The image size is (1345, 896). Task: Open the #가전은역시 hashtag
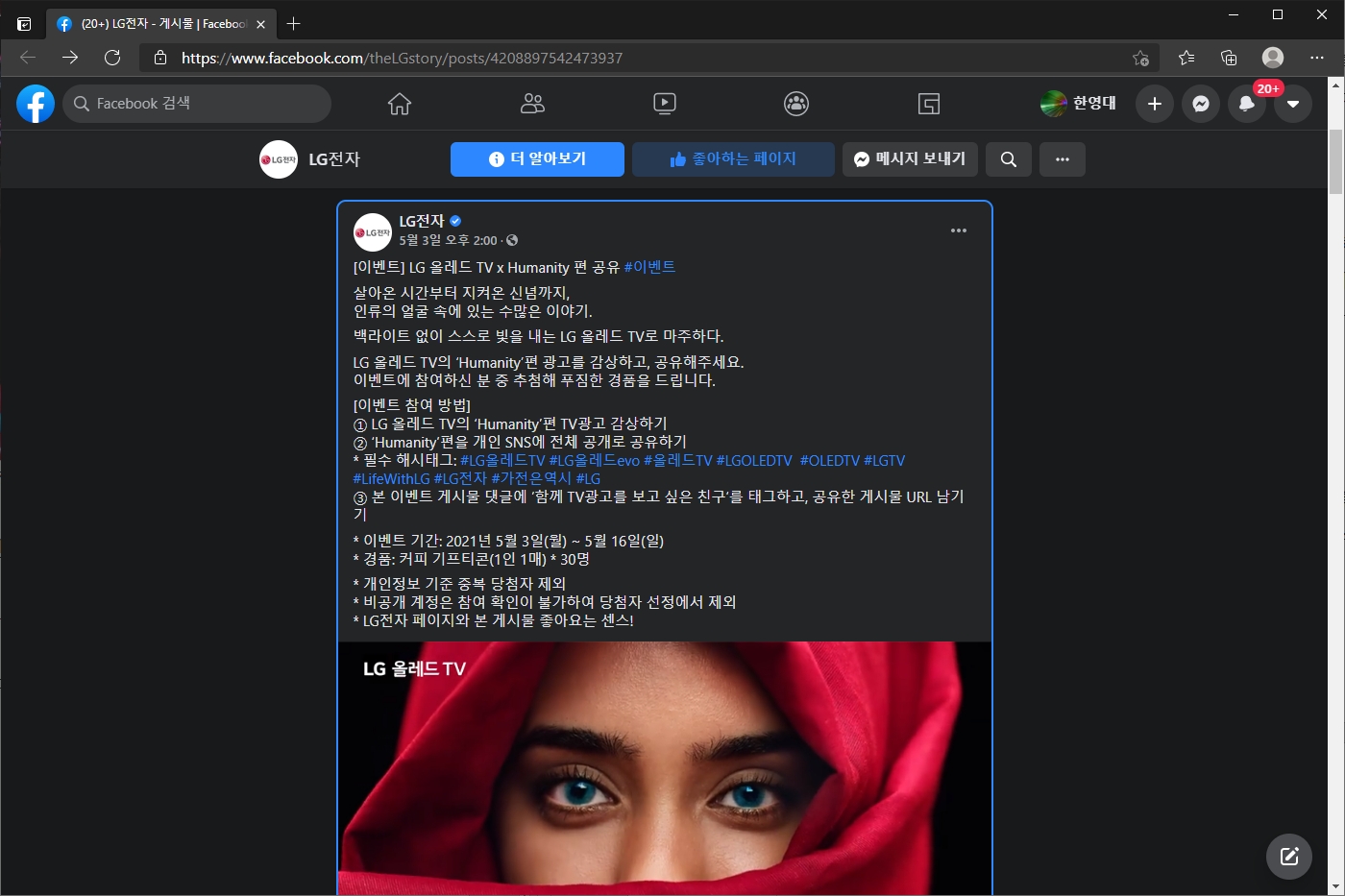531,478
